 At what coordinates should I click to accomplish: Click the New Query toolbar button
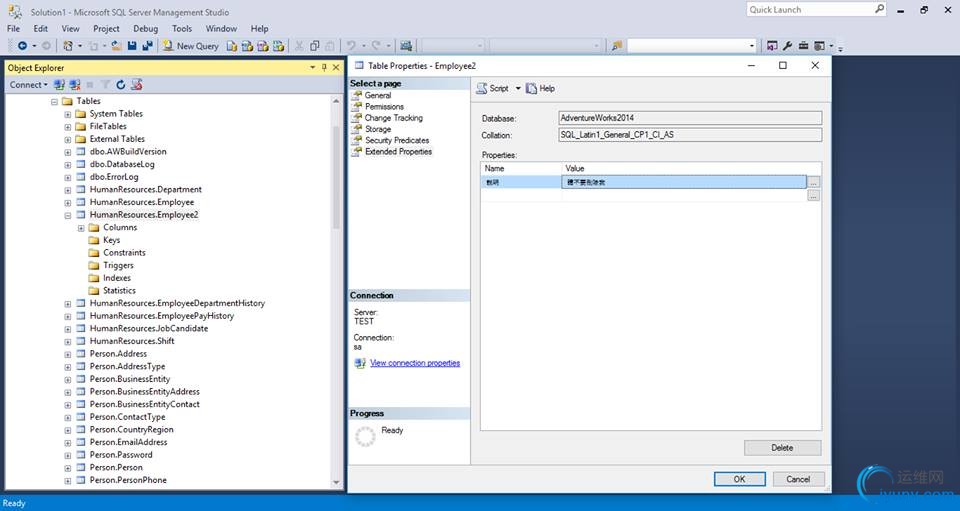191,46
